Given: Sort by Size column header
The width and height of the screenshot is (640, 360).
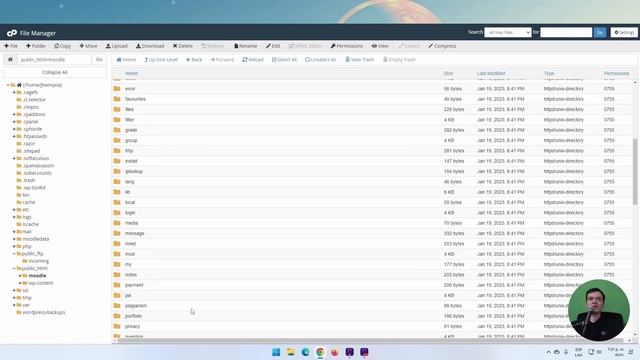Looking at the screenshot, I should tap(448, 73).
